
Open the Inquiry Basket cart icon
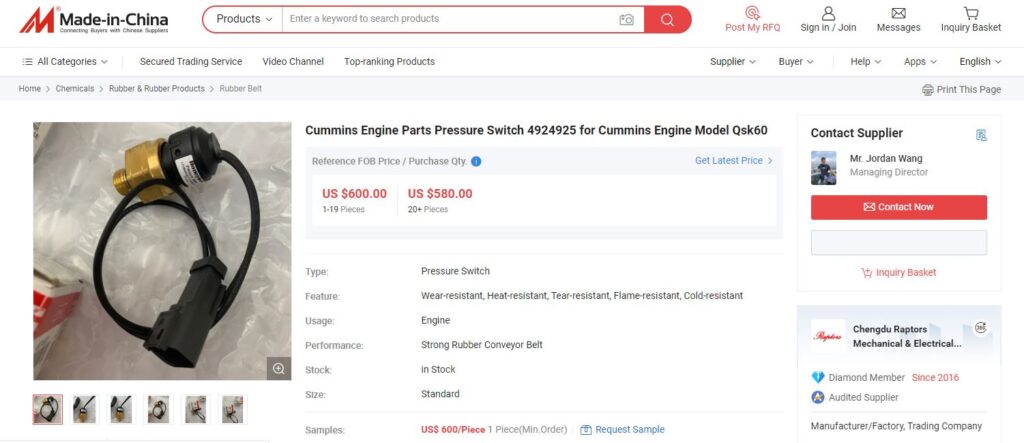(970, 13)
